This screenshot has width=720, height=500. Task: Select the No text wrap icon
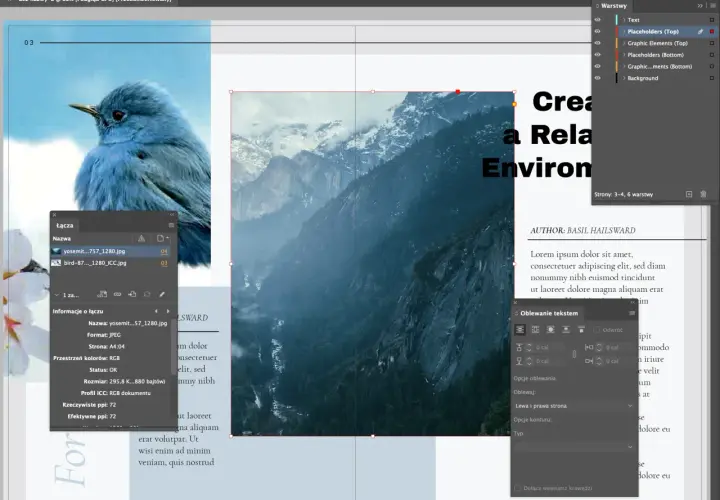click(520, 330)
